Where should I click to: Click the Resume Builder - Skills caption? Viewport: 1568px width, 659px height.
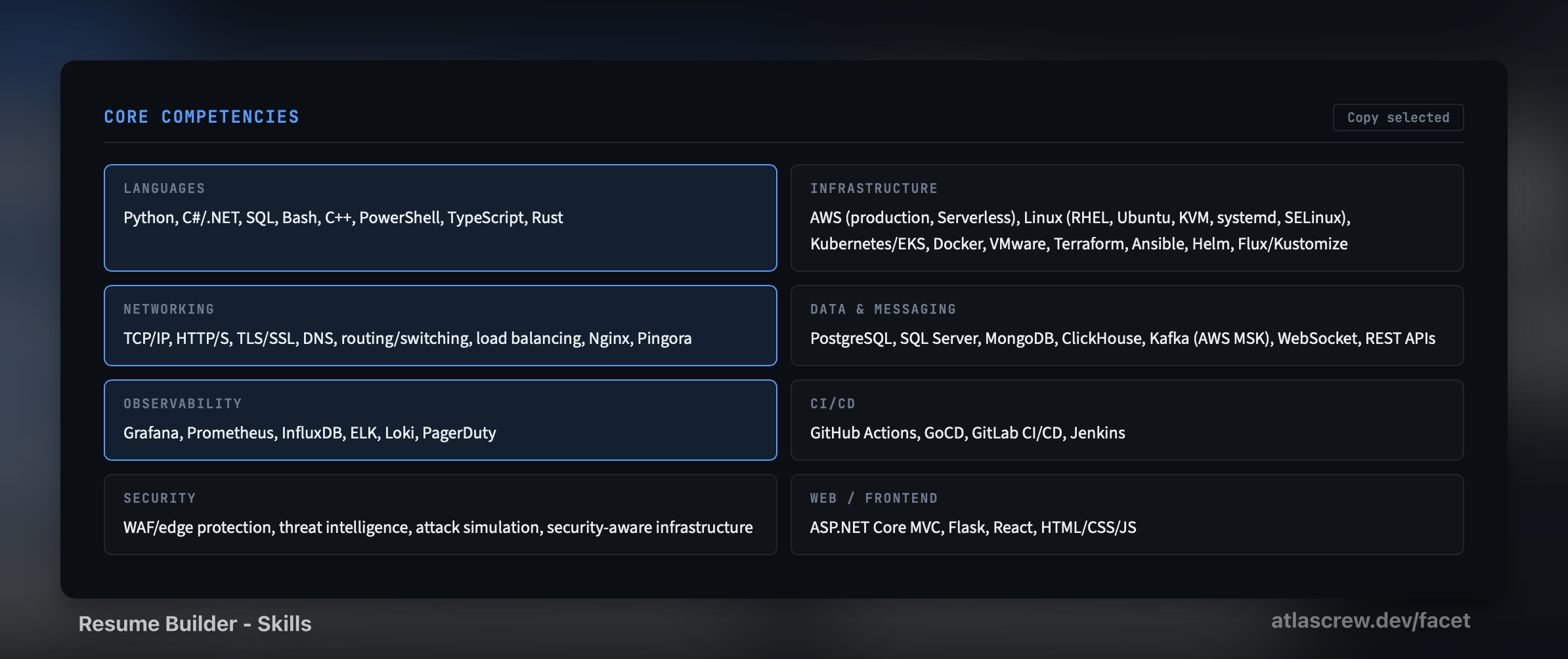[195, 624]
